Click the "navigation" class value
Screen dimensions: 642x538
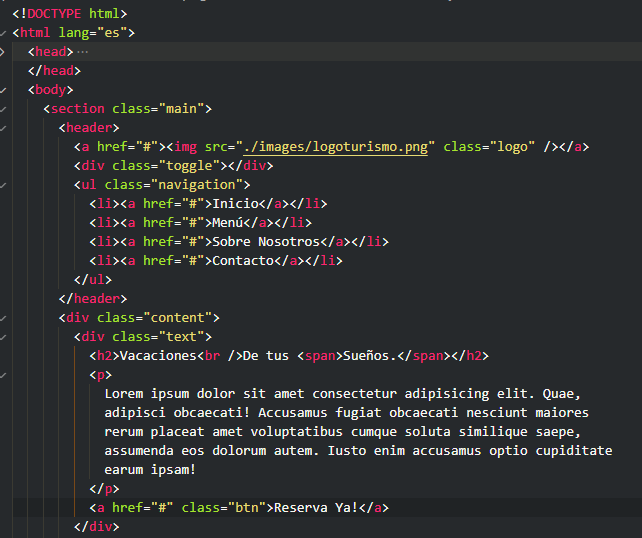coord(197,185)
